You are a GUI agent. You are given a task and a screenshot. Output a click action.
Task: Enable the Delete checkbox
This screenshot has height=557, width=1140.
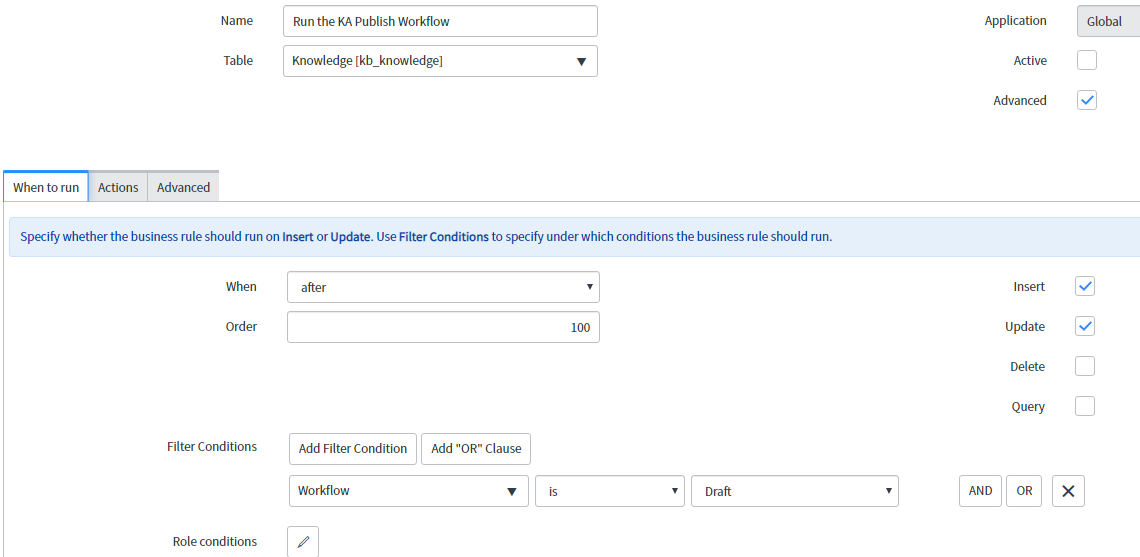[x=1085, y=366]
